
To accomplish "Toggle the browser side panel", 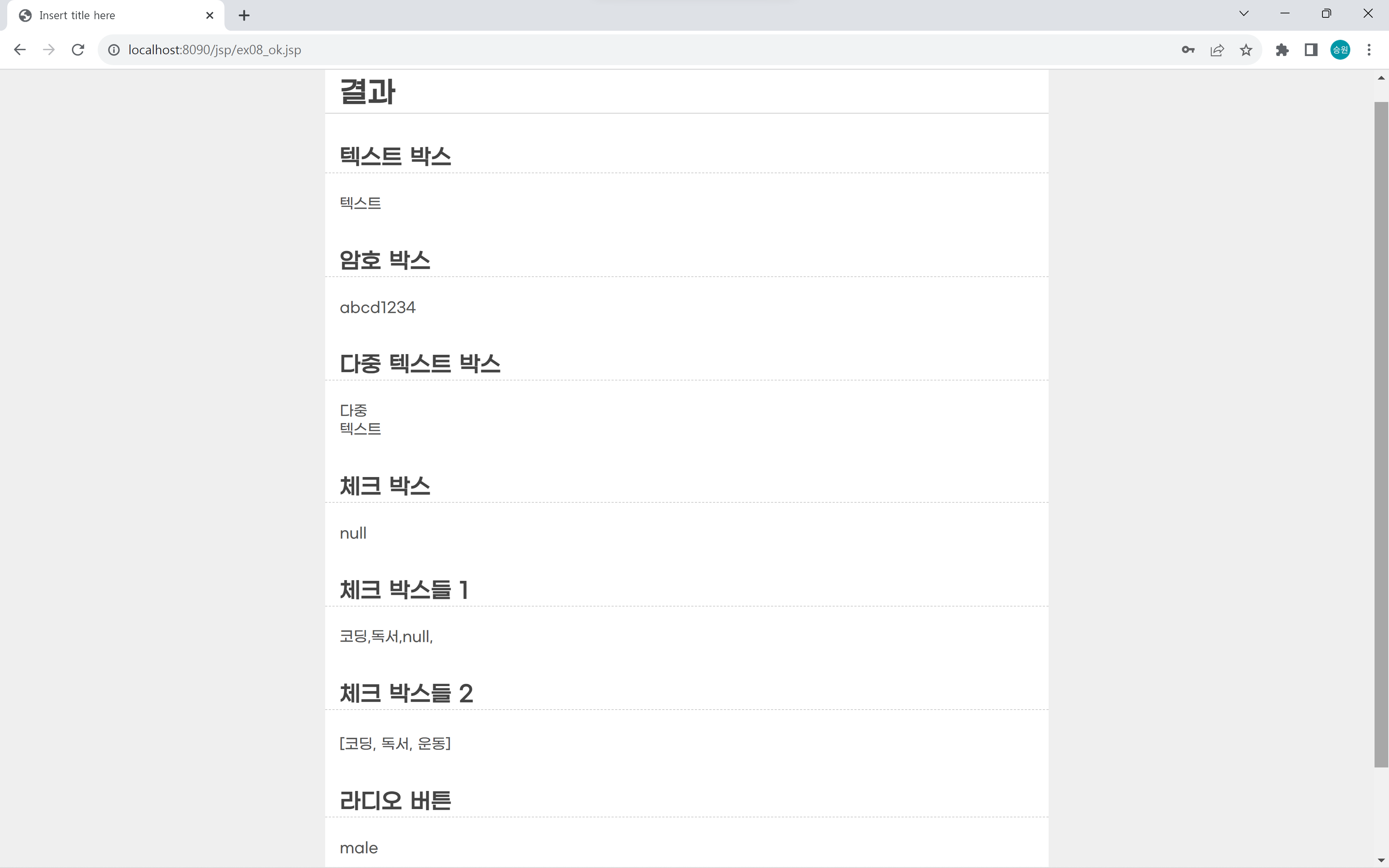I will coord(1311,50).
